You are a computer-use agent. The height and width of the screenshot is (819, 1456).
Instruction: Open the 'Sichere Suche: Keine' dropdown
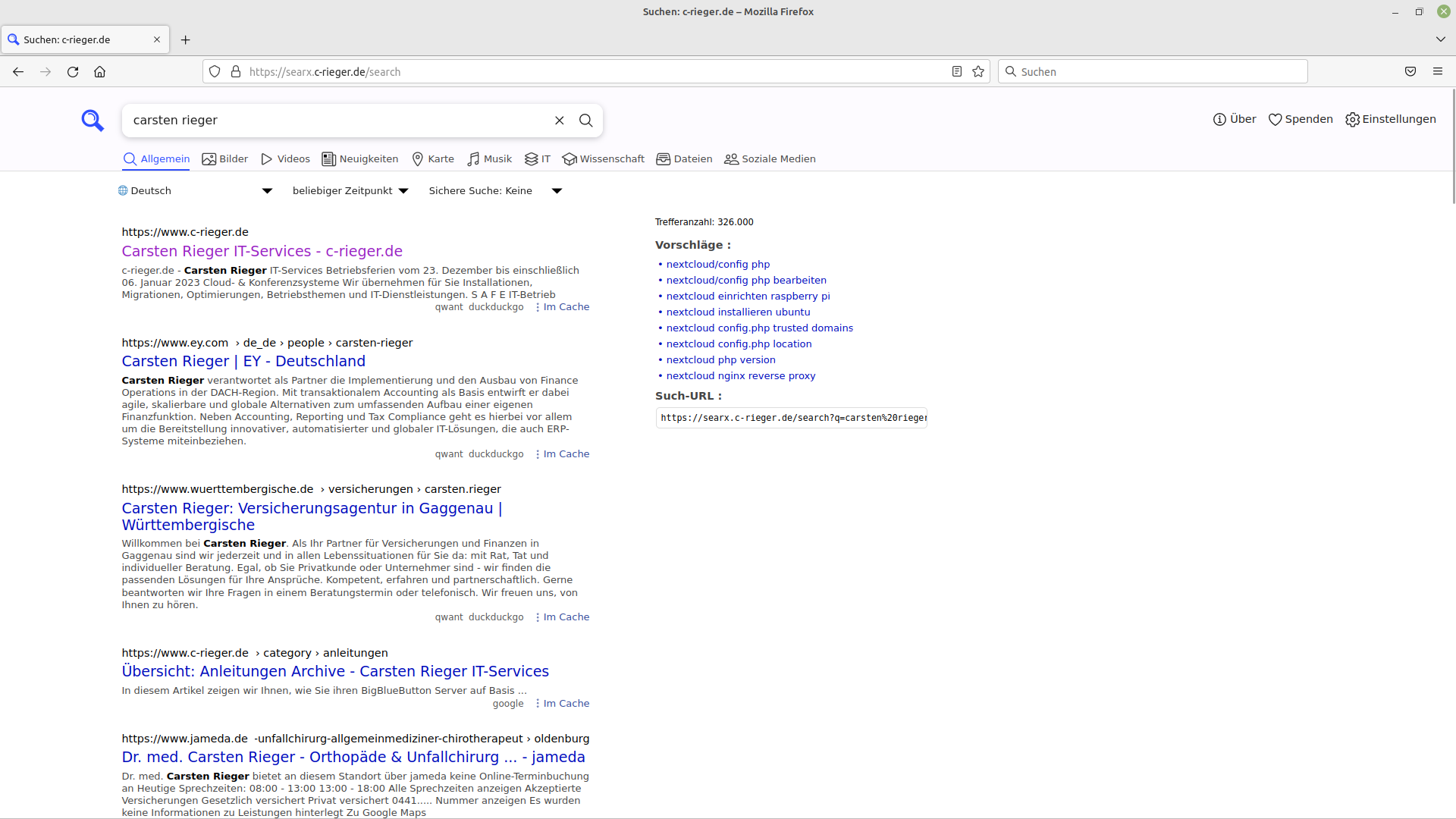point(495,191)
